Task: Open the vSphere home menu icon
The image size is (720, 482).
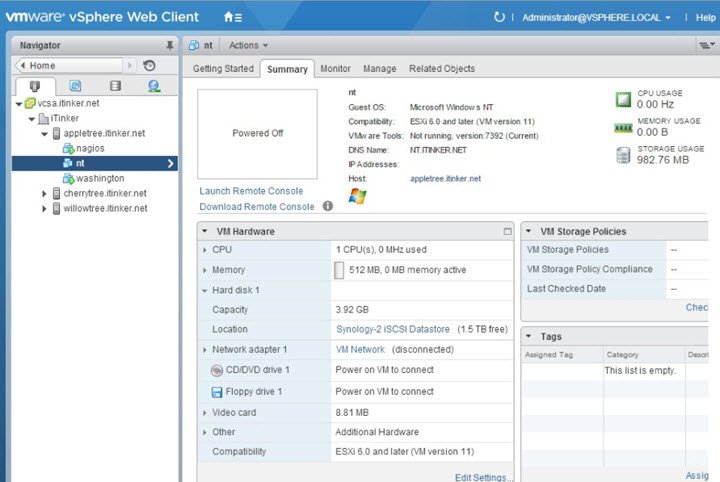Action: [x=232, y=17]
